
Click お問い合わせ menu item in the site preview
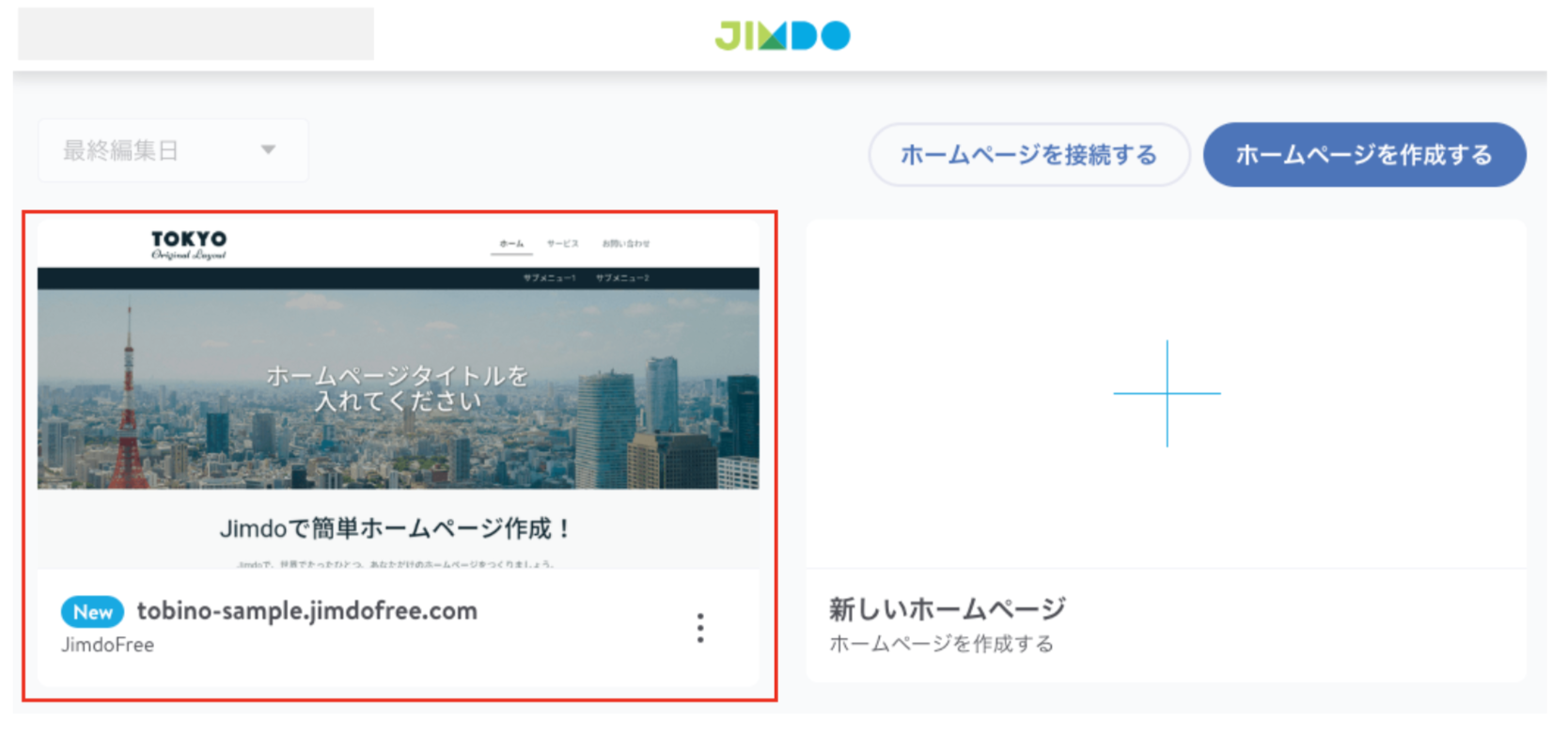point(626,243)
